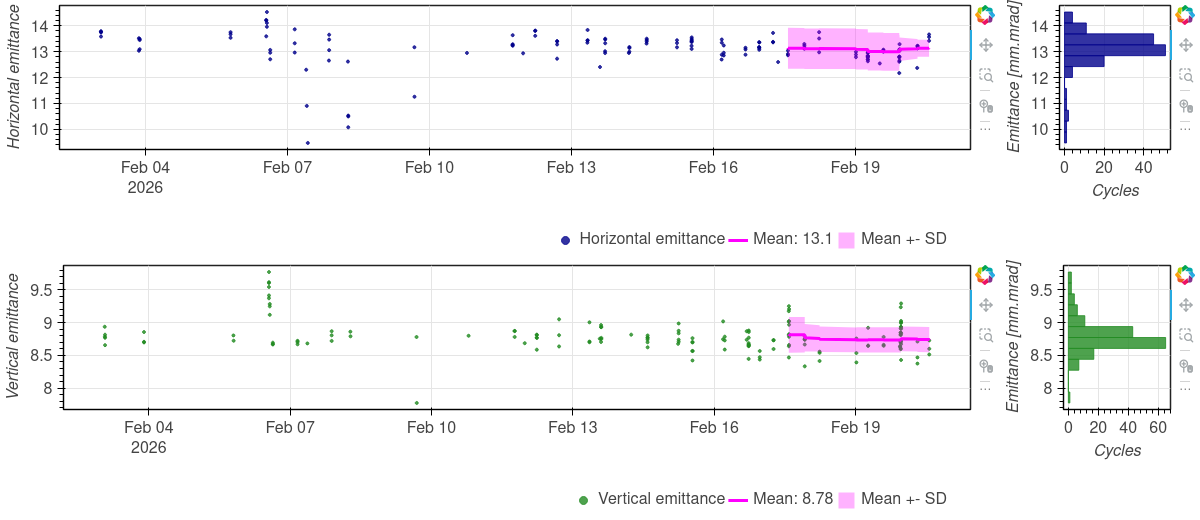Viewport: 1200px width, 520px height.
Task: Click Bokeh logo on vertical emittance time plot
Action: [985, 274]
